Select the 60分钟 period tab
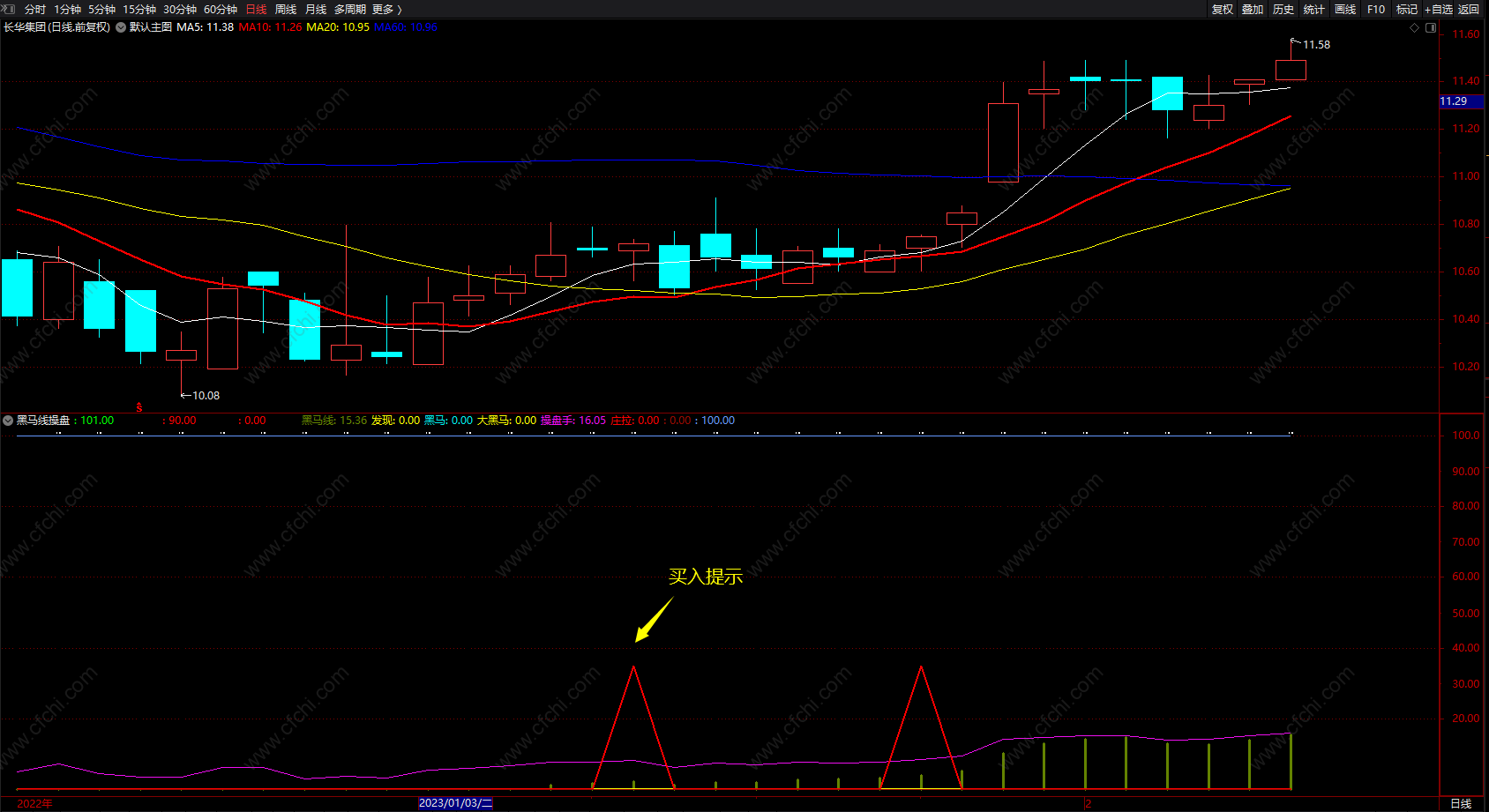 click(x=221, y=9)
